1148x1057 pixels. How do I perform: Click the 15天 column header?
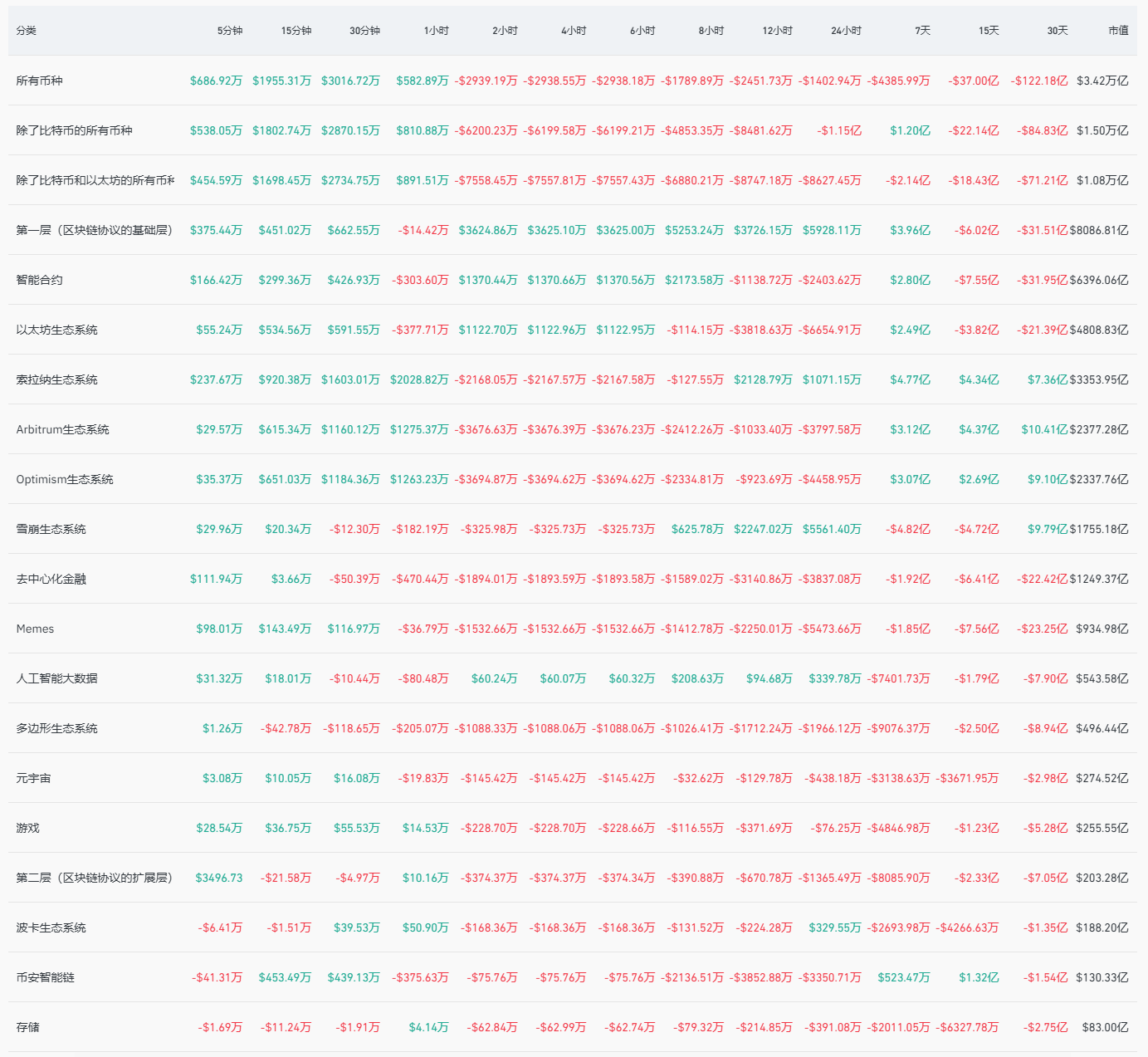(989, 31)
